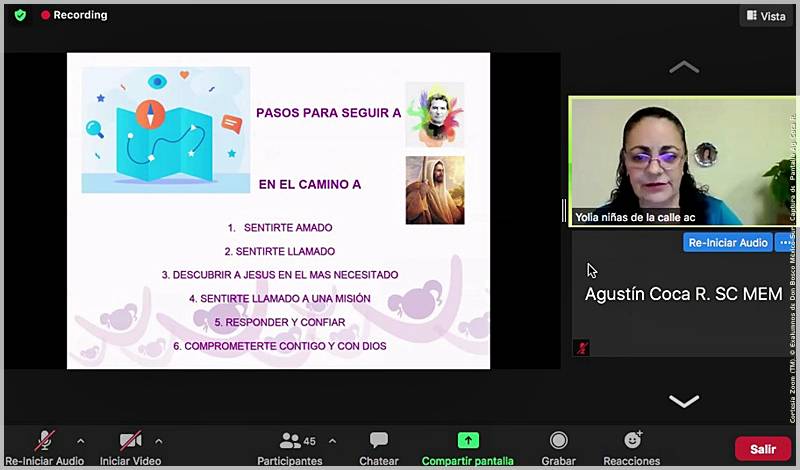Open the encryption shield info icon
This screenshot has width=800, height=470.
click(x=20, y=15)
